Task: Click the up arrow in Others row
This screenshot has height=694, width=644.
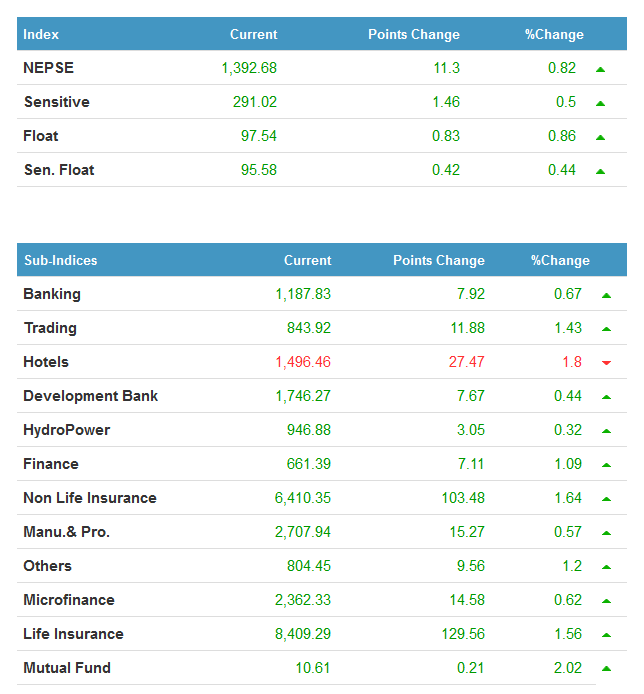Action: click(606, 567)
